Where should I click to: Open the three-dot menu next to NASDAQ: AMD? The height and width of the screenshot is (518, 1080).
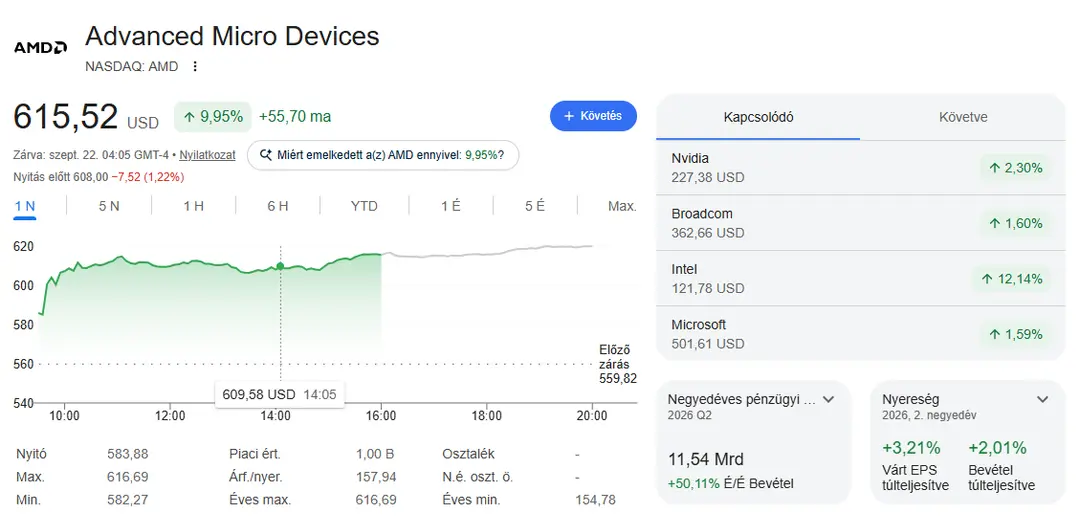coord(195,67)
